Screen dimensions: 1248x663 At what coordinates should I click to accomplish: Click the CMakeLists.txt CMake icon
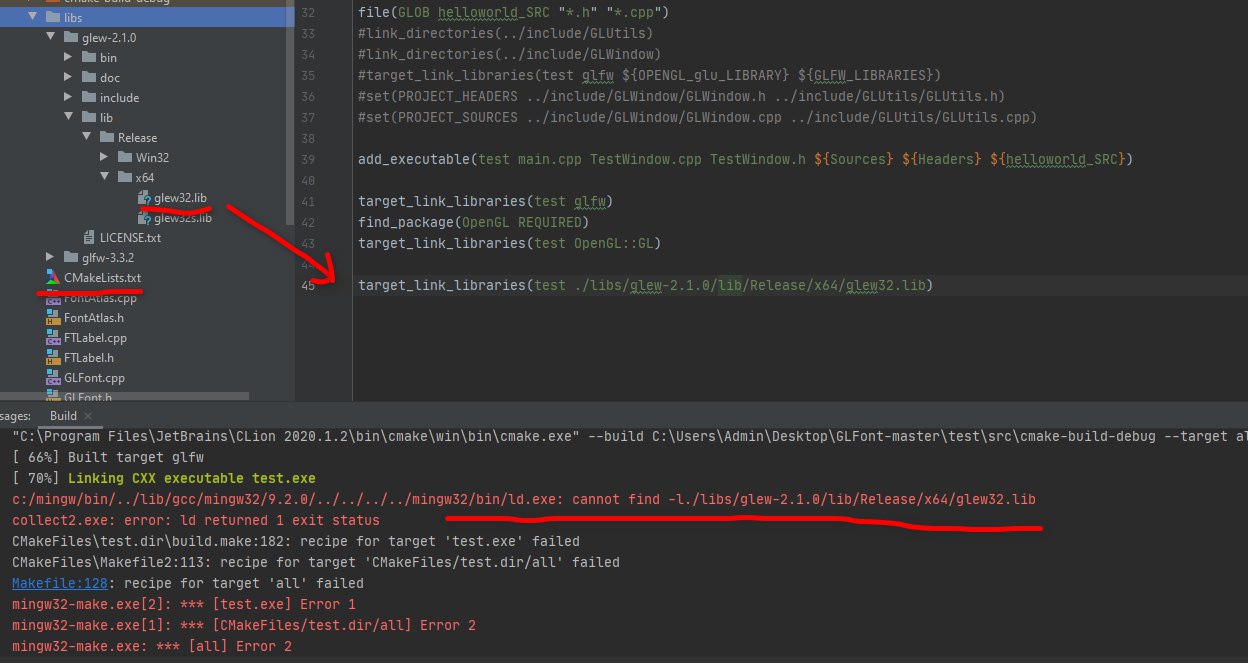(53, 277)
